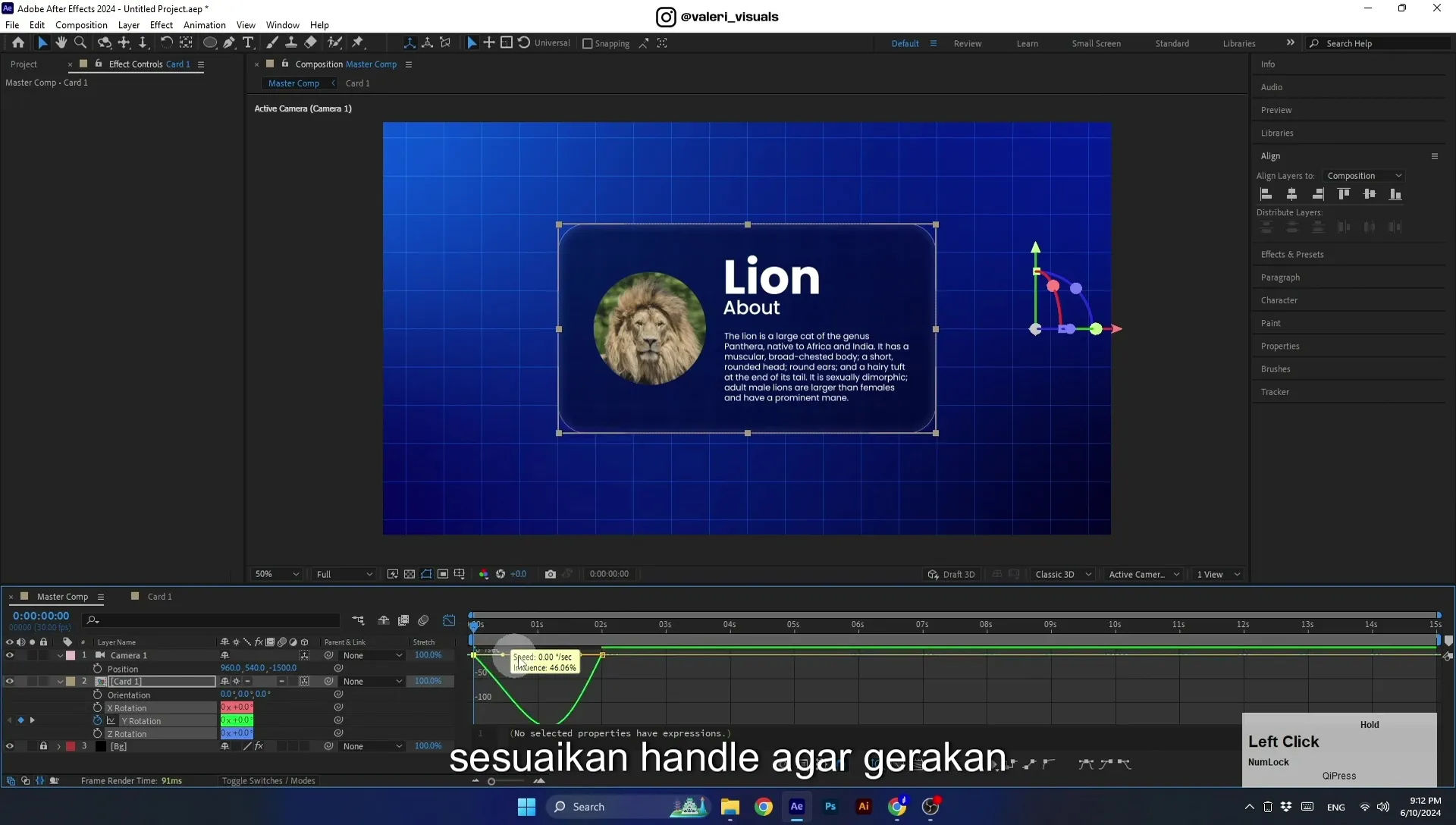
Task: Open Align Layers to Composition dropdown
Action: pyautogui.click(x=1363, y=176)
